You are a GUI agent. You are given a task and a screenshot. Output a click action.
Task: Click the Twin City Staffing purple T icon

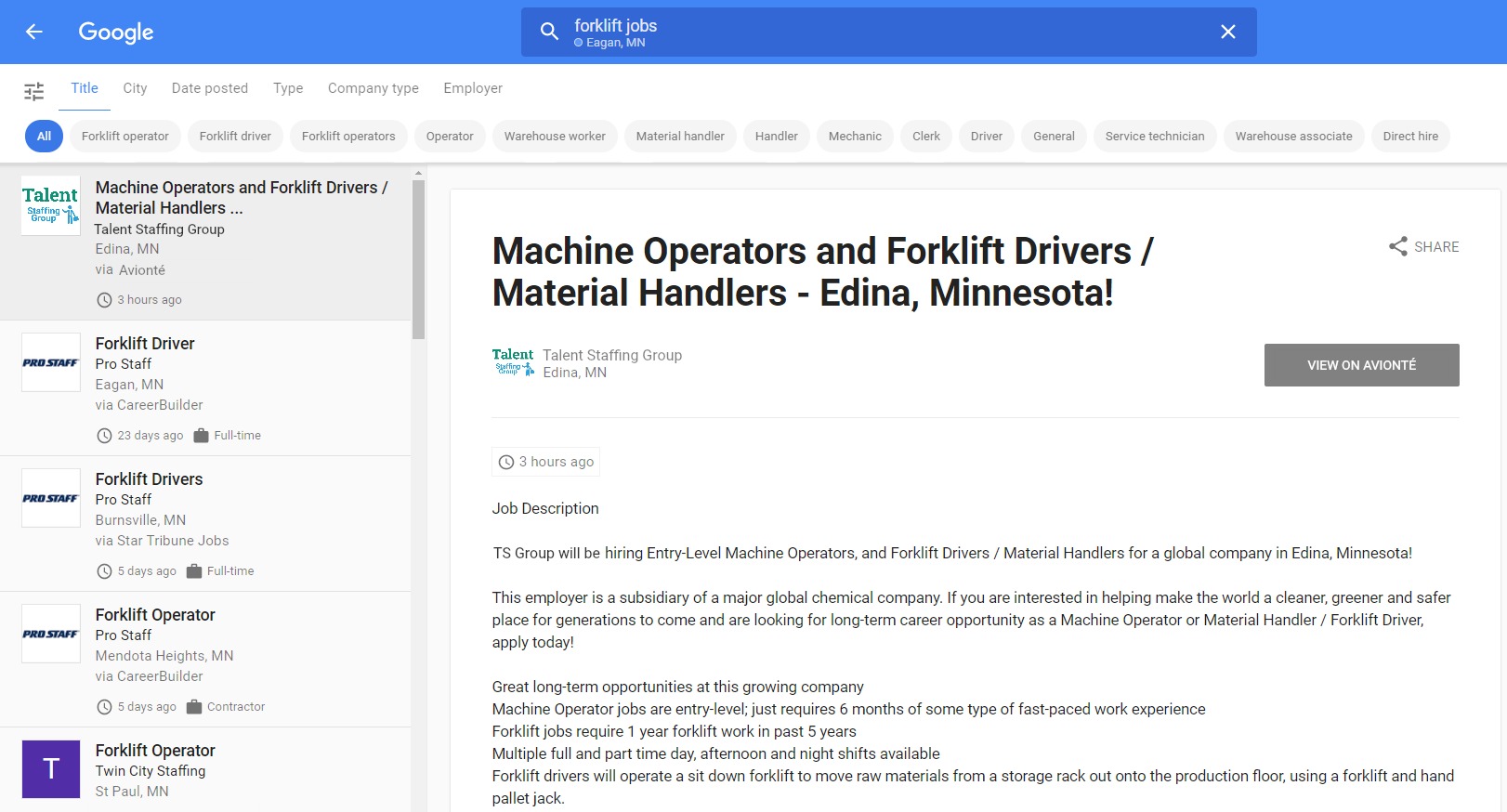(51, 768)
